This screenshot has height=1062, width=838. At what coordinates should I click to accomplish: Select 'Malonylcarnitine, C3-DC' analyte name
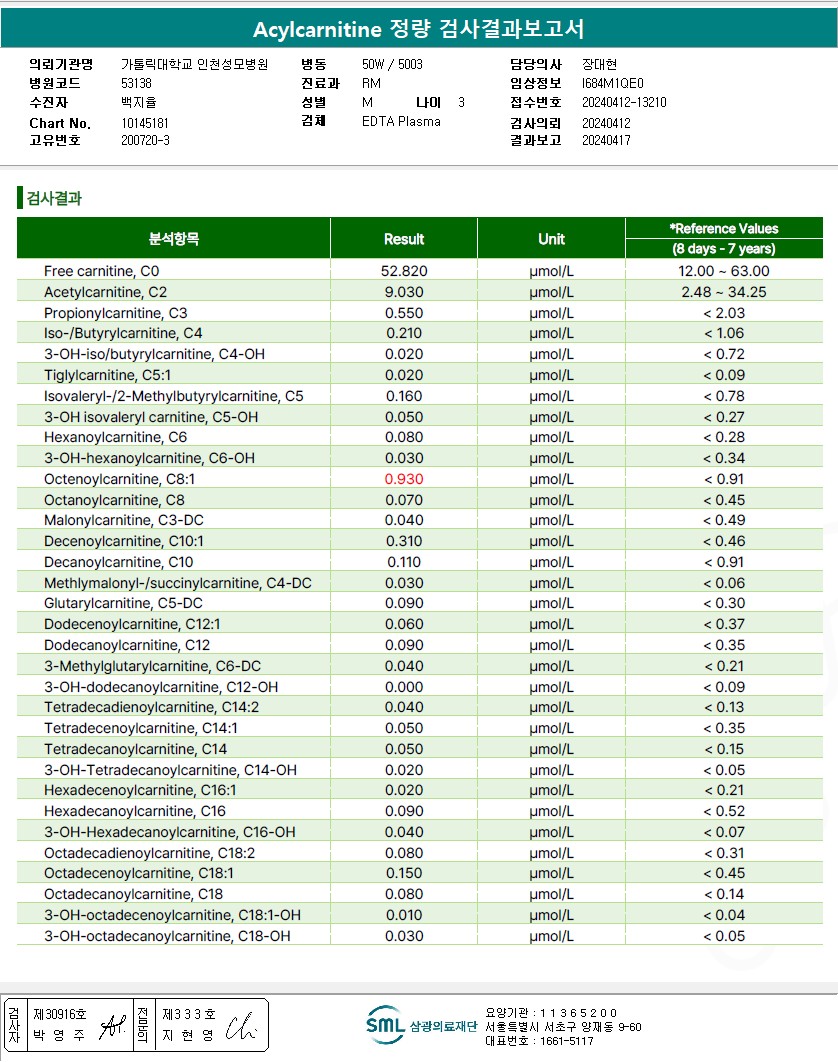pyautogui.click(x=124, y=520)
